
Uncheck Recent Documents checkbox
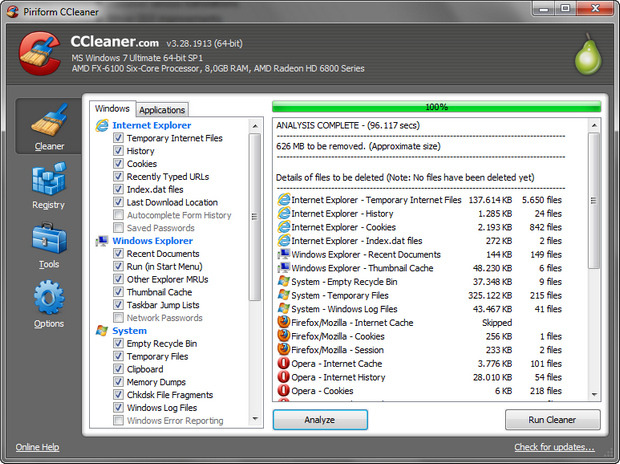click(118, 253)
